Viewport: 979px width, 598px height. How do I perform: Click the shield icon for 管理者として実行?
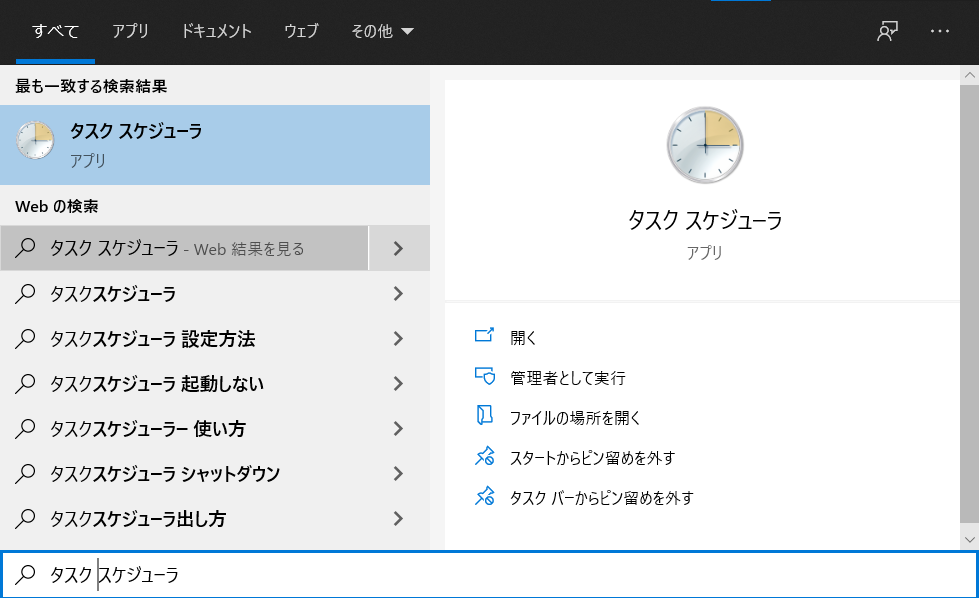coord(485,376)
